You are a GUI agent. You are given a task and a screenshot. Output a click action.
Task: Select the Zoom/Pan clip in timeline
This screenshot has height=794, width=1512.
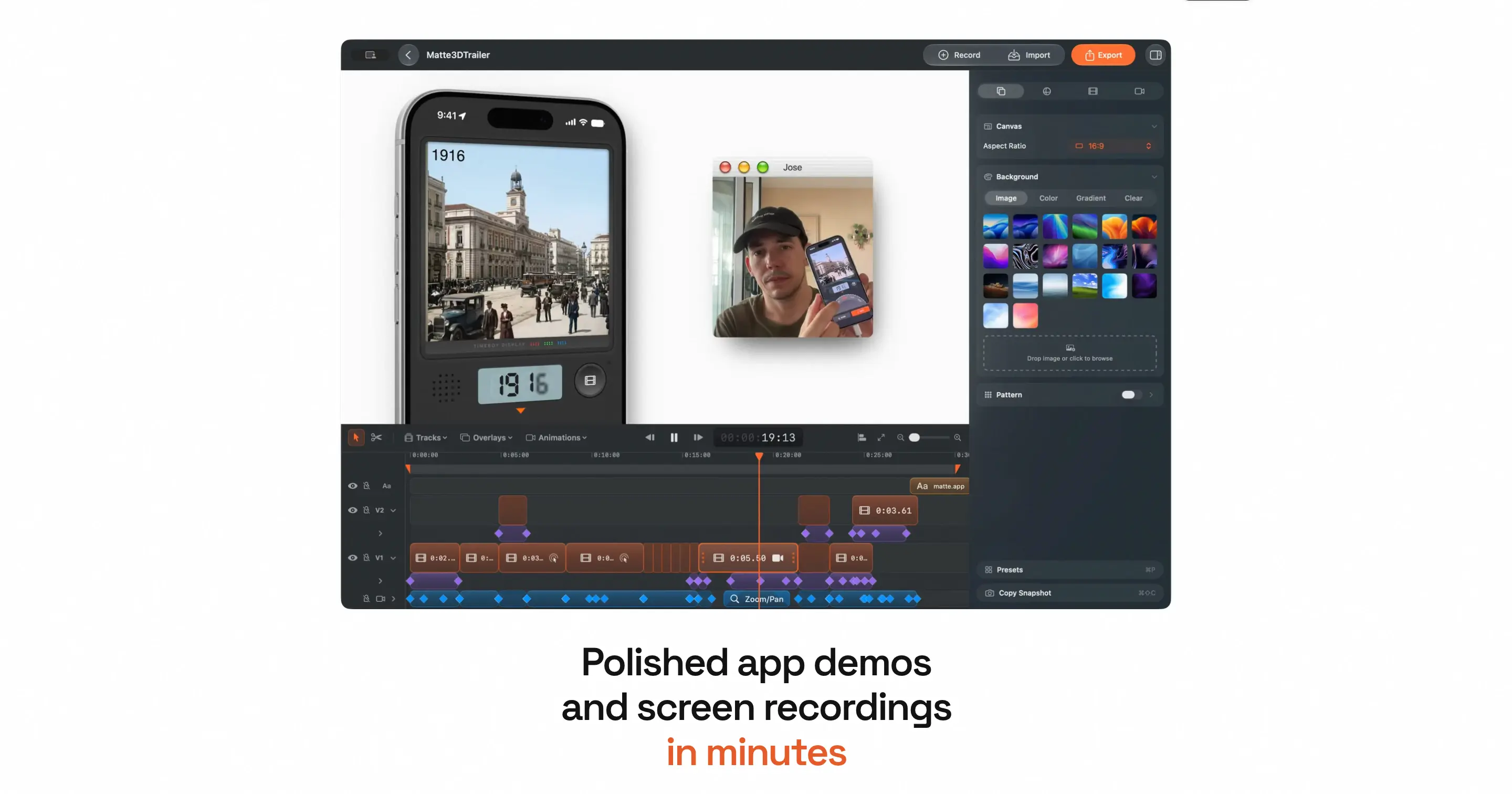coord(757,599)
